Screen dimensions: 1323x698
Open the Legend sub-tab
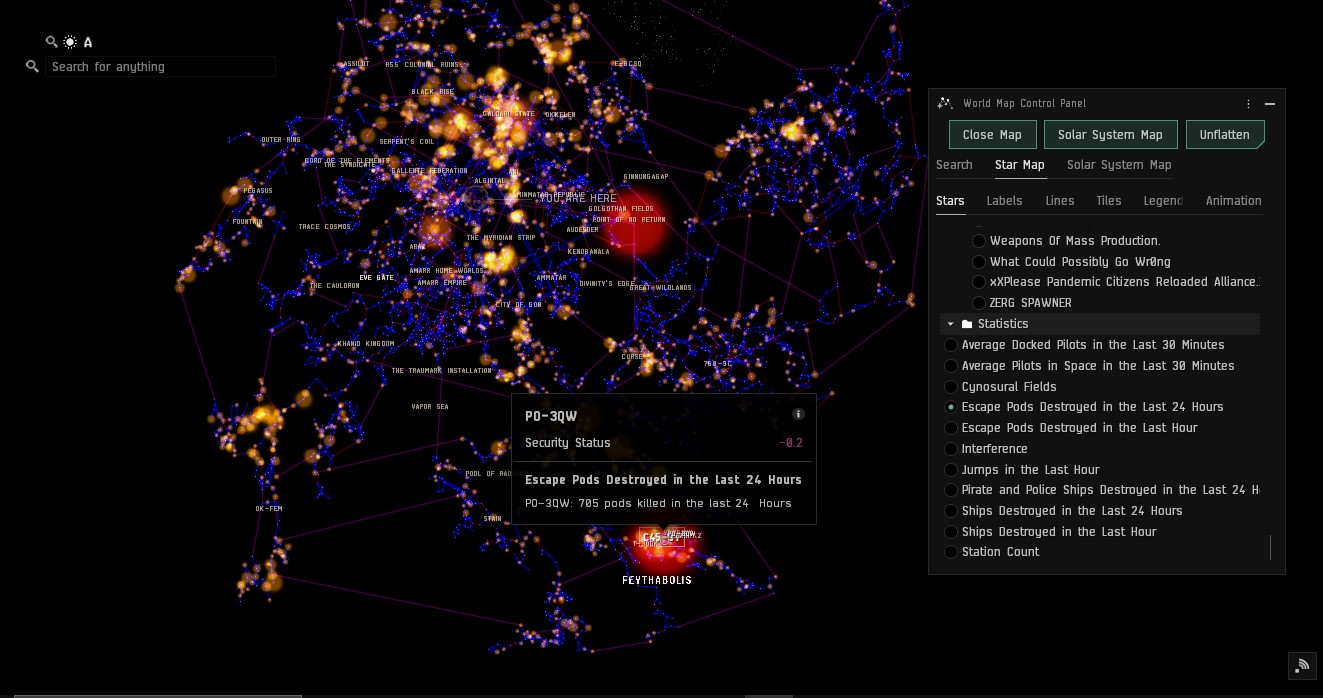(1163, 201)
